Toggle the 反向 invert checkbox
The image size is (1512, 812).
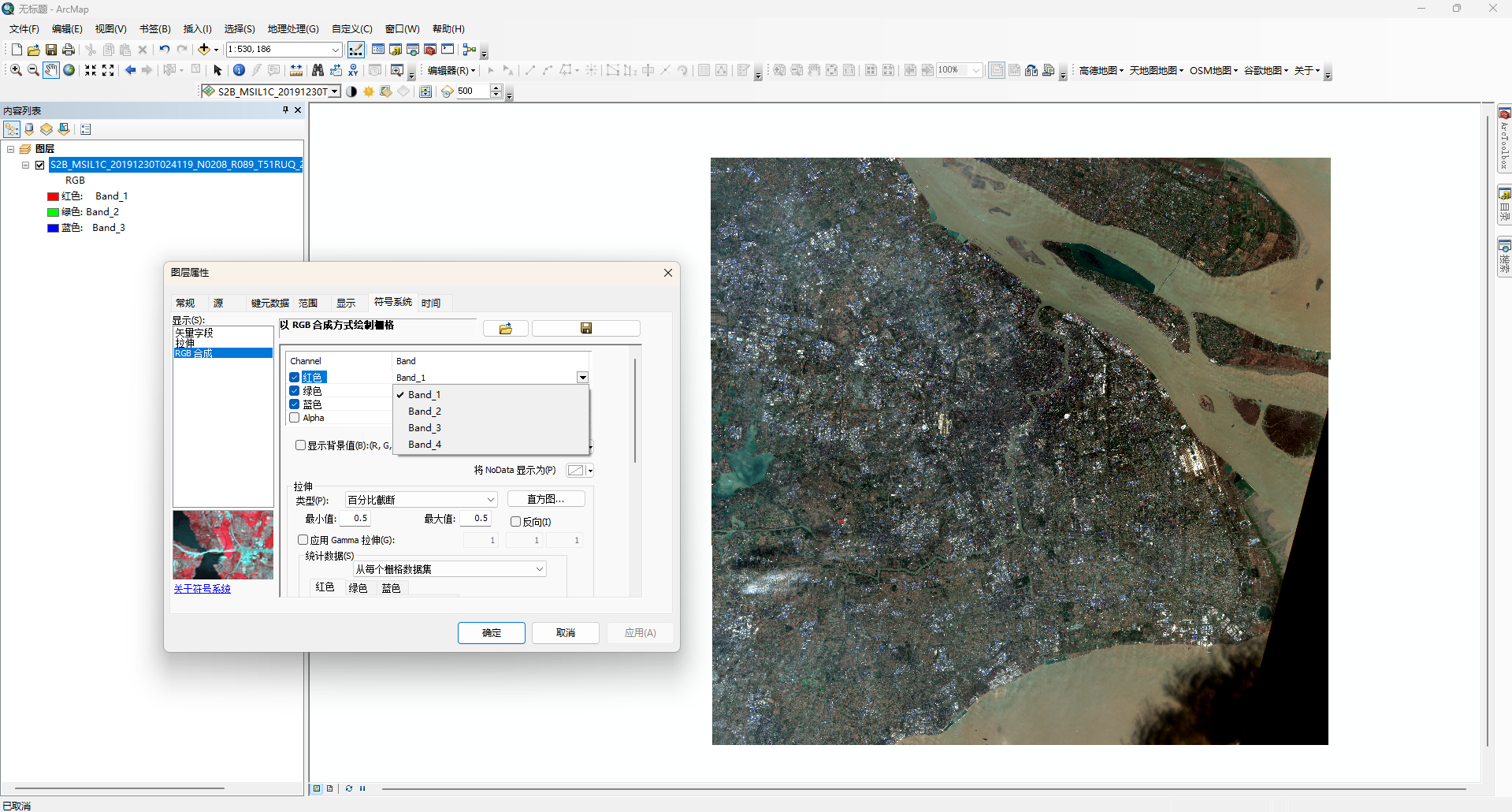coord(515,522)
